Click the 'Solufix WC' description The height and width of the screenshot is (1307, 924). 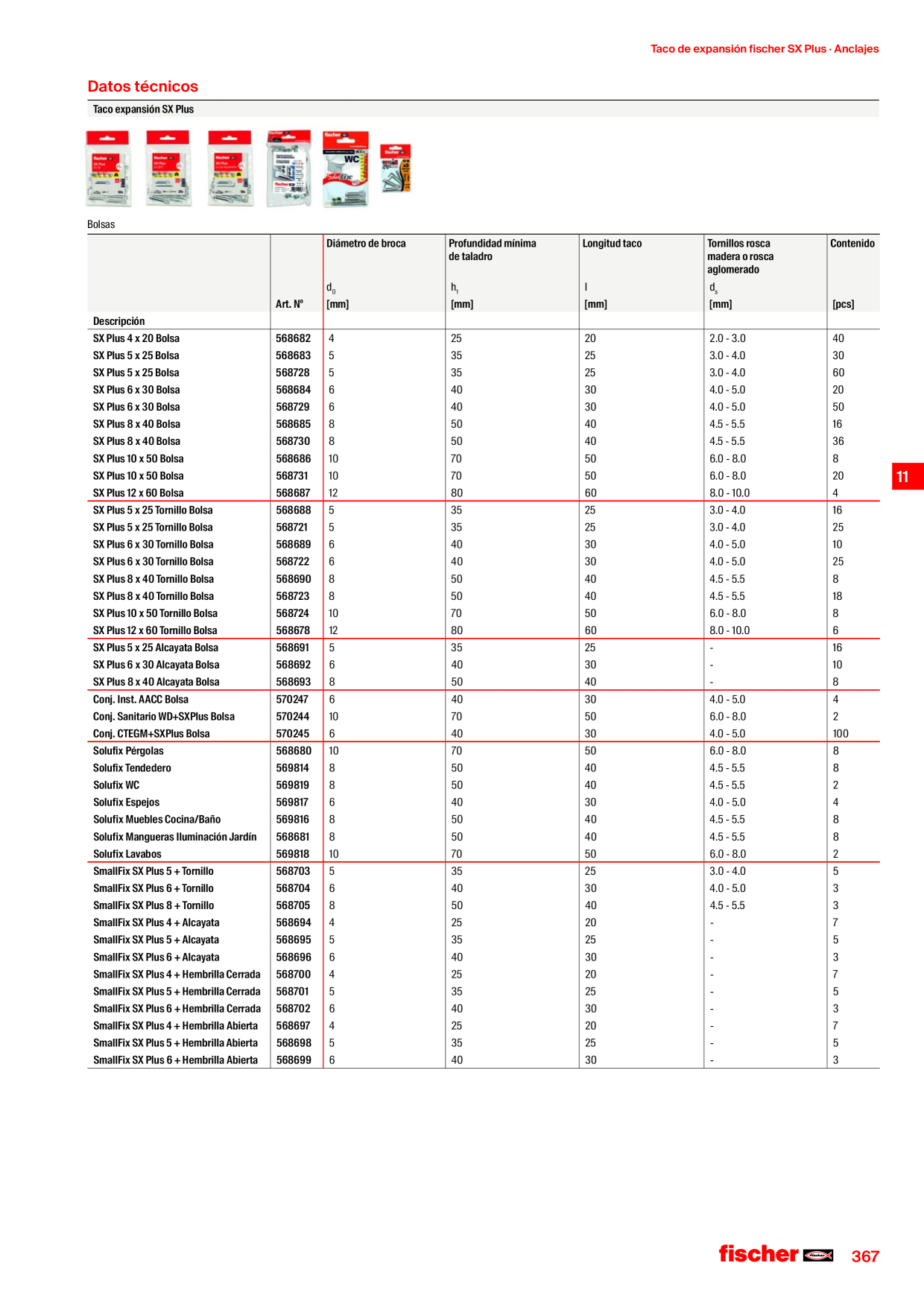[x=116, y=785]
